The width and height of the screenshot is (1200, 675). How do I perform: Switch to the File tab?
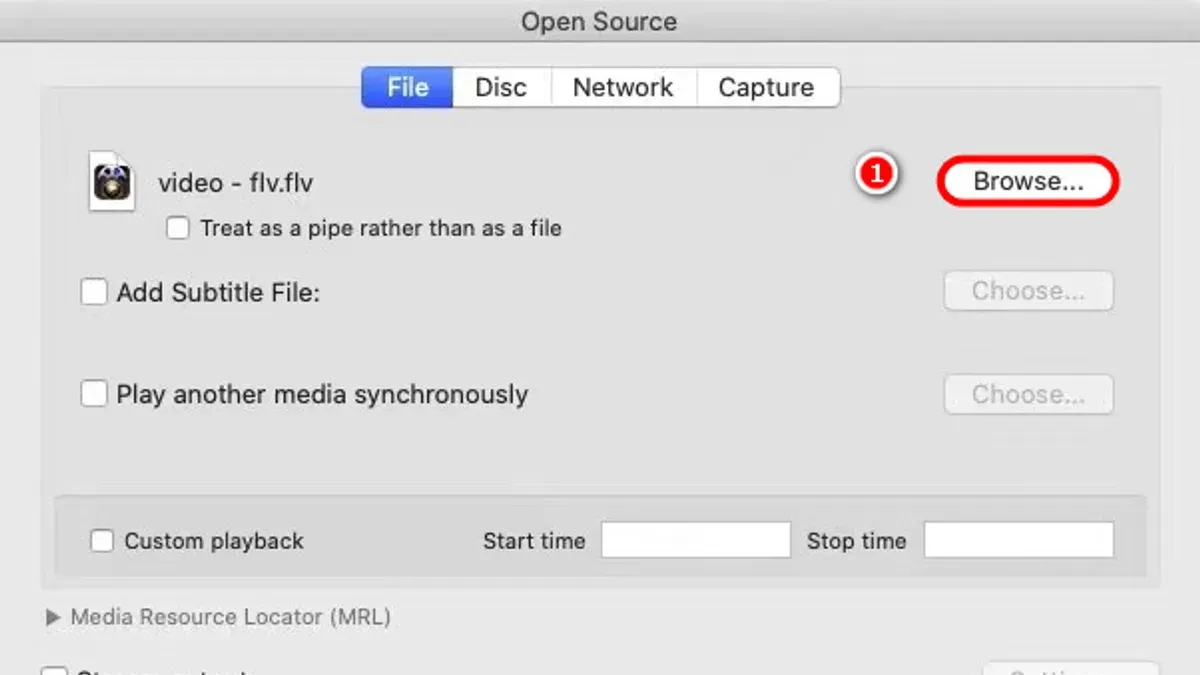[407, 87]
